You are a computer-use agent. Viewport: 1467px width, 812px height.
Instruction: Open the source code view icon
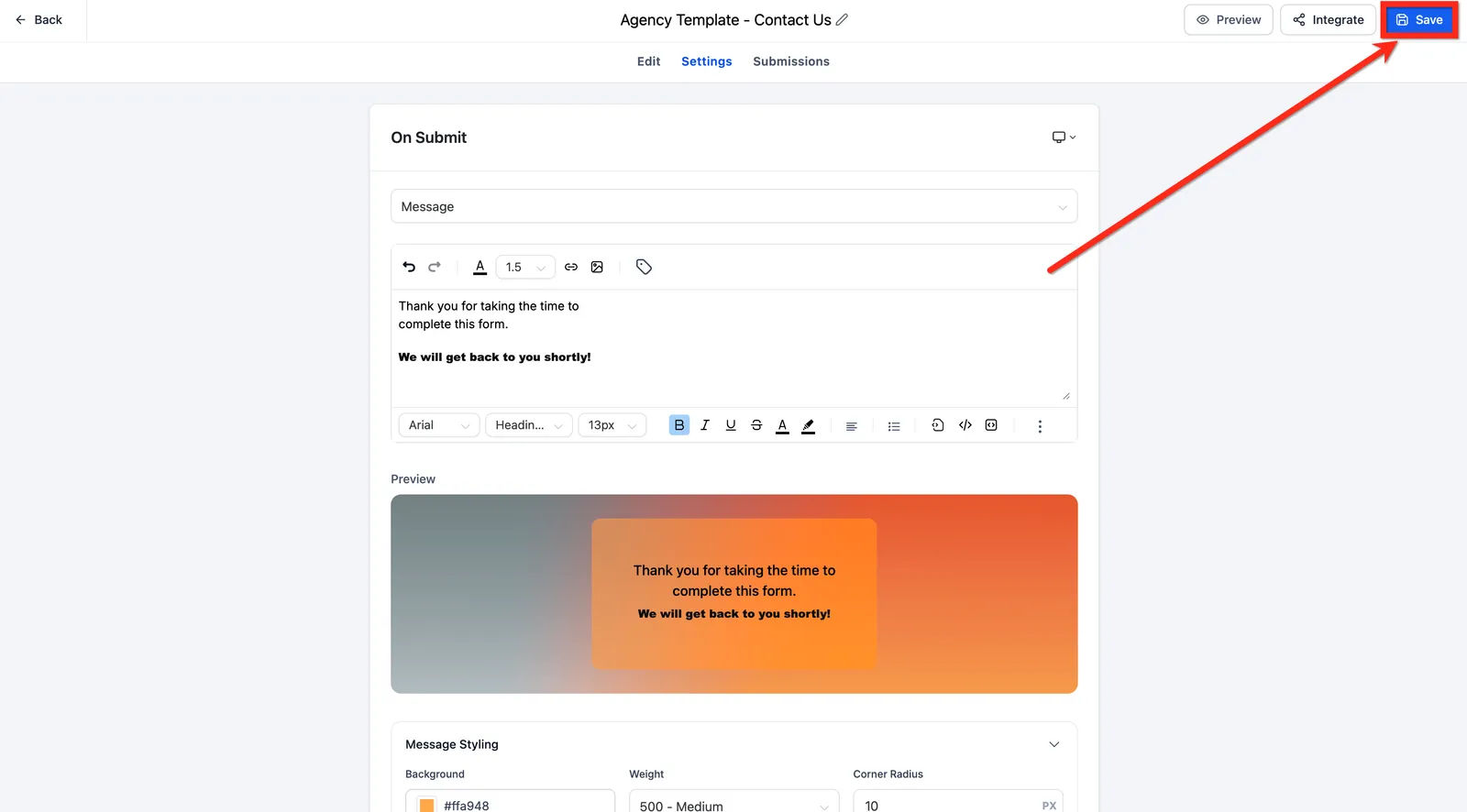[965, 425]
